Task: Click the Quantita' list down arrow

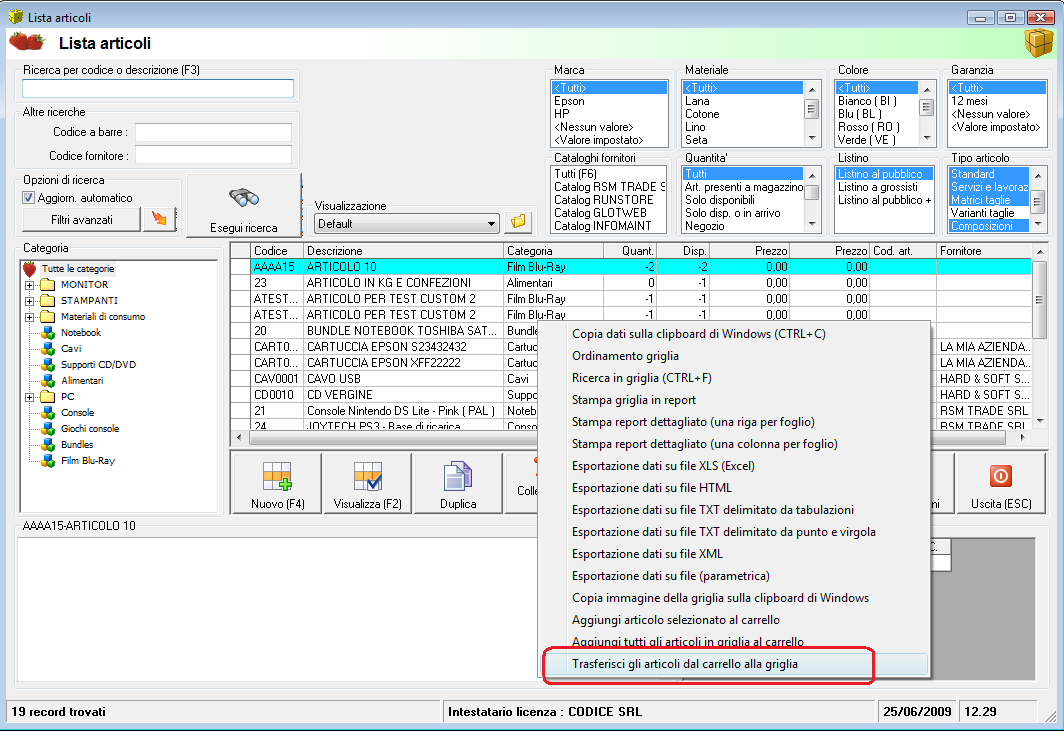Action: click(x=812, y=225)
